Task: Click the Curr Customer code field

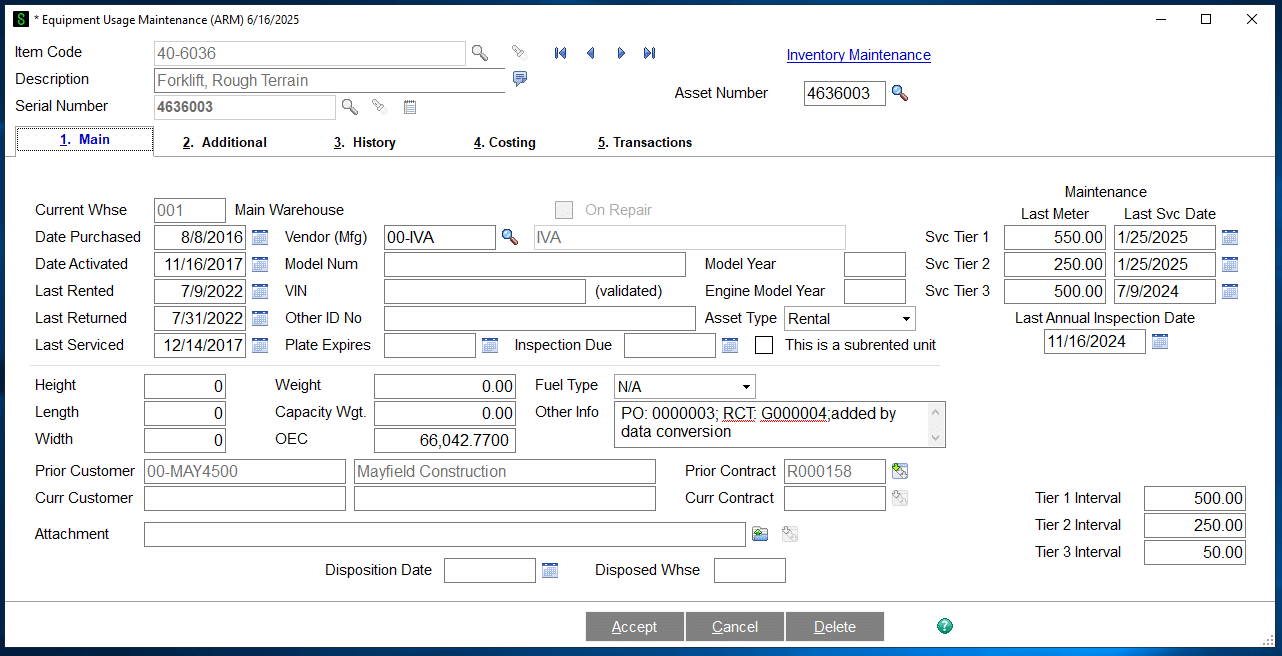Action: coord(245,498)
